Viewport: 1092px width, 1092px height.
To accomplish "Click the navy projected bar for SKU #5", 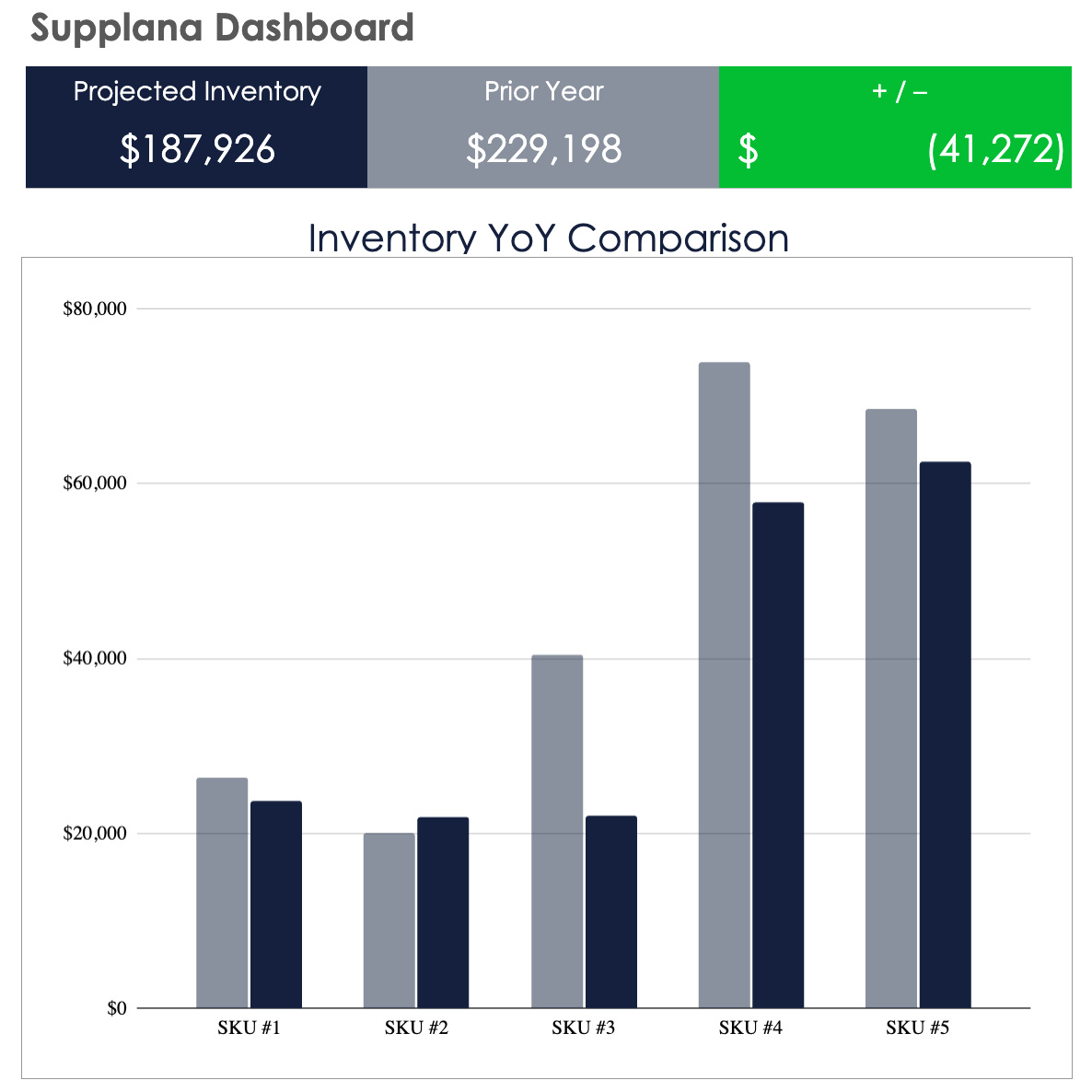I will click(x=945, y=735).
